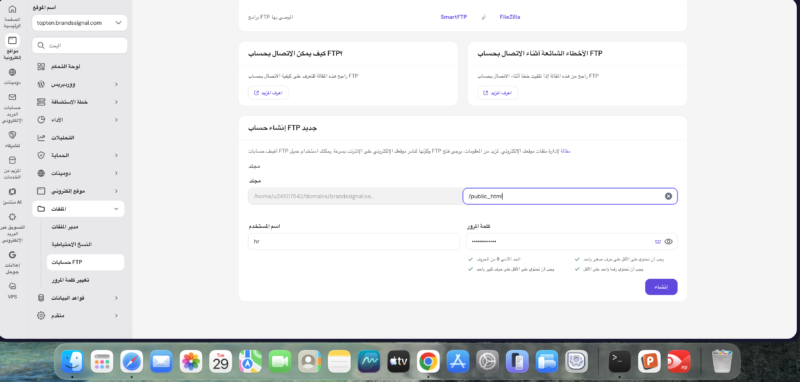Toggle password visibility with the eye icon
The width and height of the screenshot is (800, 382).
tap(669, 242)
